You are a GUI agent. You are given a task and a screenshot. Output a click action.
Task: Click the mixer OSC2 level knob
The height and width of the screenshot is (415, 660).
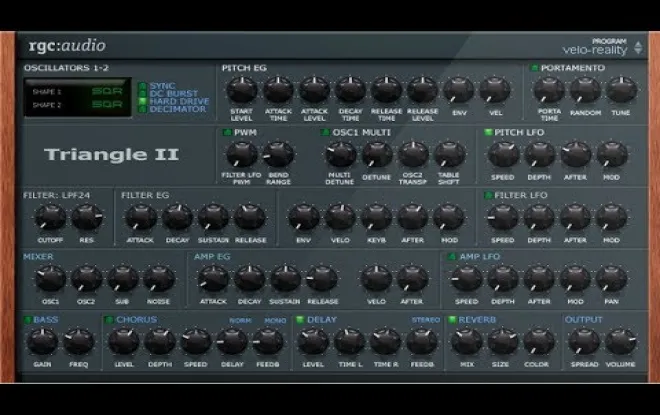coord(87,279)
